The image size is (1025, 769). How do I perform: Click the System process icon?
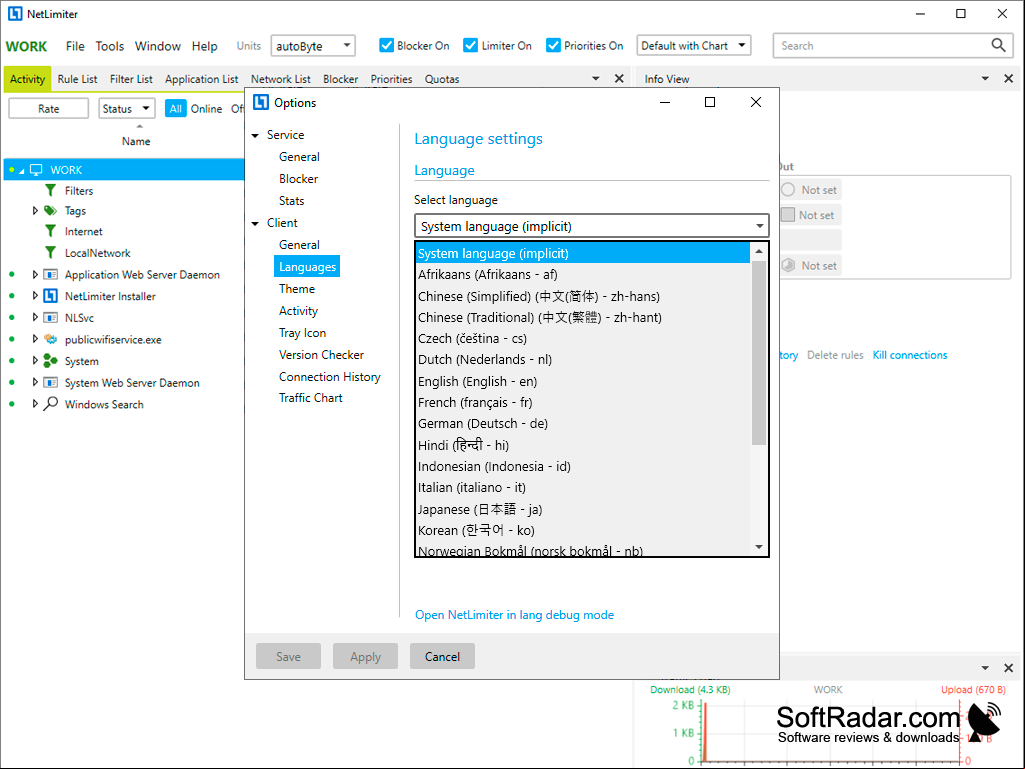point(50,361)
